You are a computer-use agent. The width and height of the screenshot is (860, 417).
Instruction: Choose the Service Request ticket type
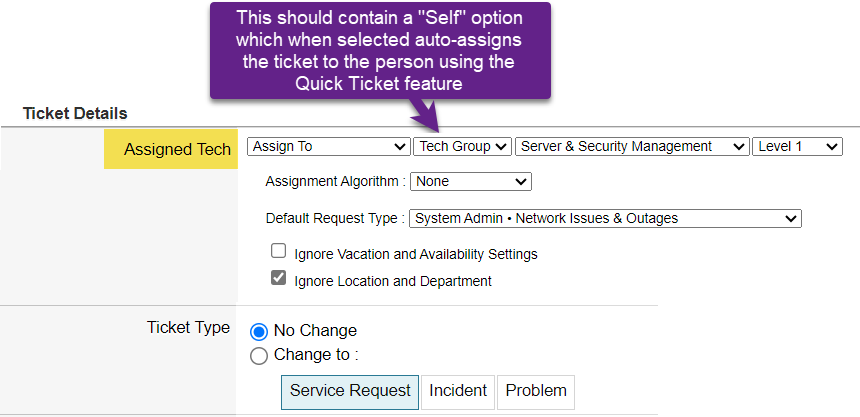point(350,390)
